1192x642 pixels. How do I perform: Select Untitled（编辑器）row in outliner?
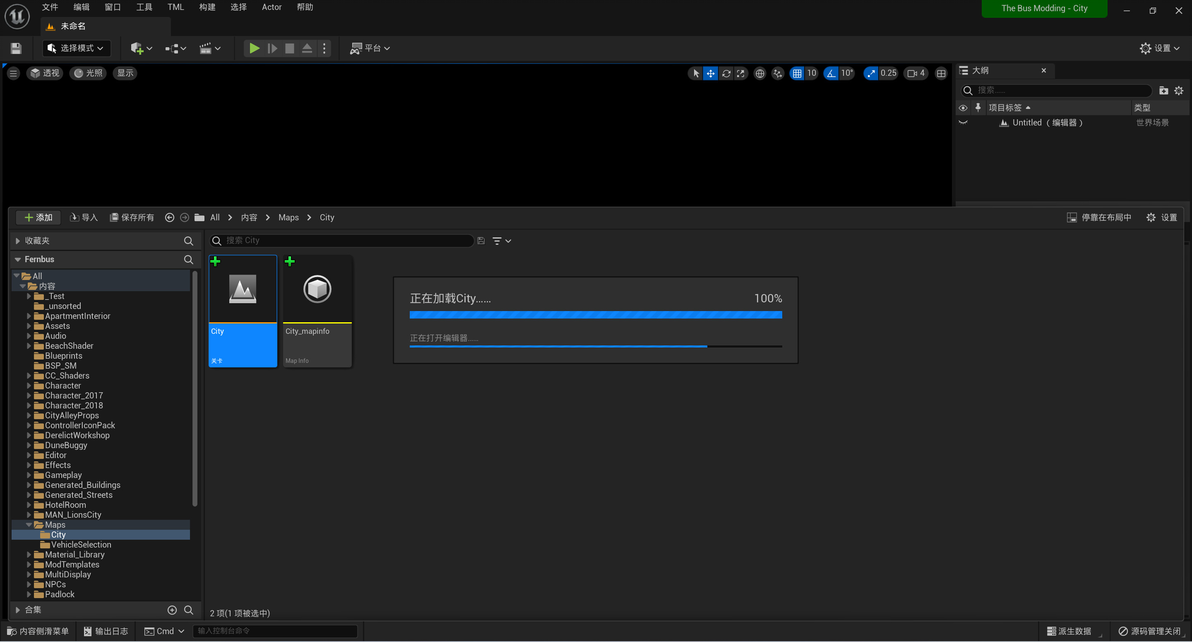click(x=1072, y=122)
